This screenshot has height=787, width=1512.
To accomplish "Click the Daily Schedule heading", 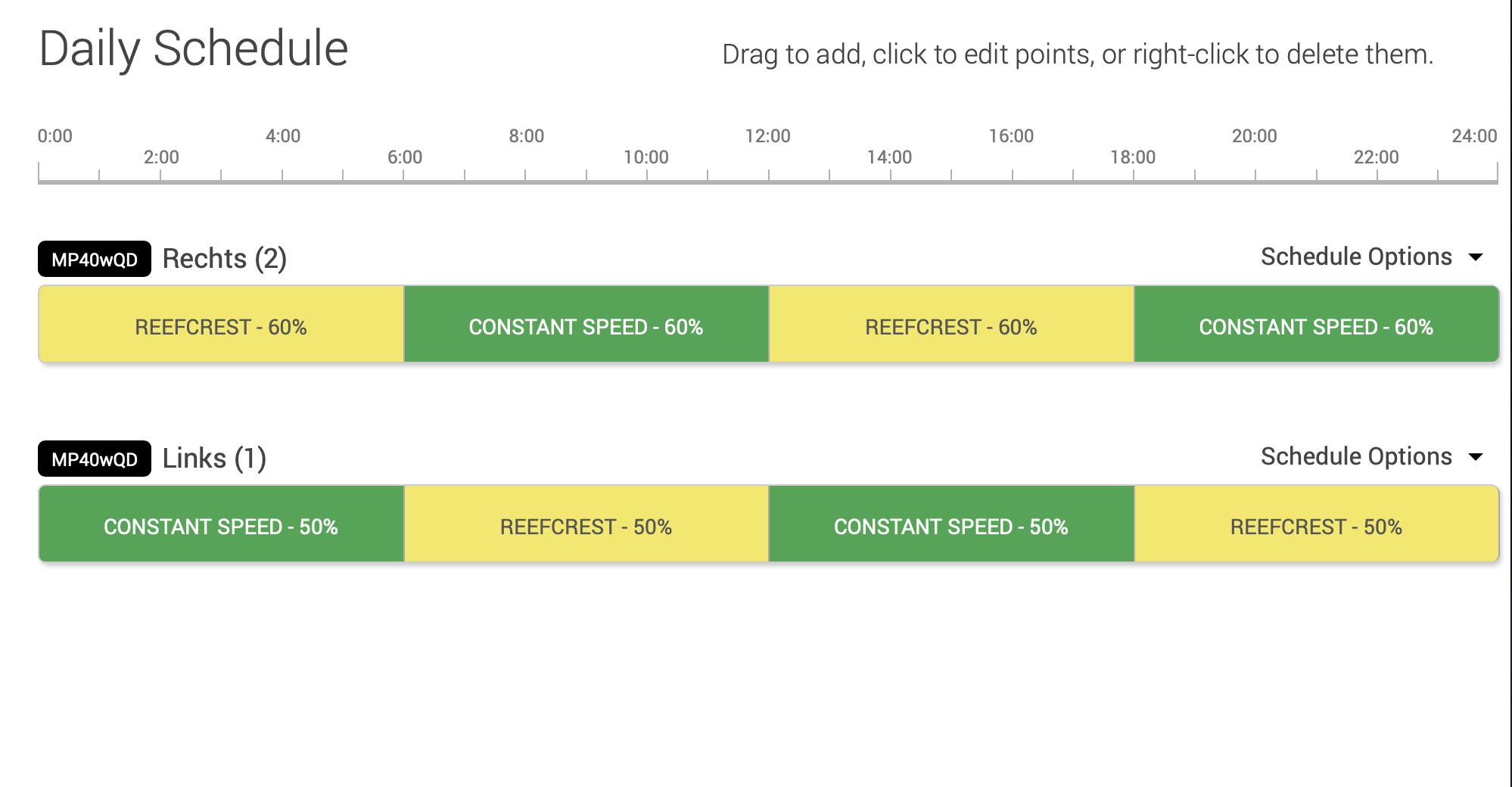I will tap(193, 49).
